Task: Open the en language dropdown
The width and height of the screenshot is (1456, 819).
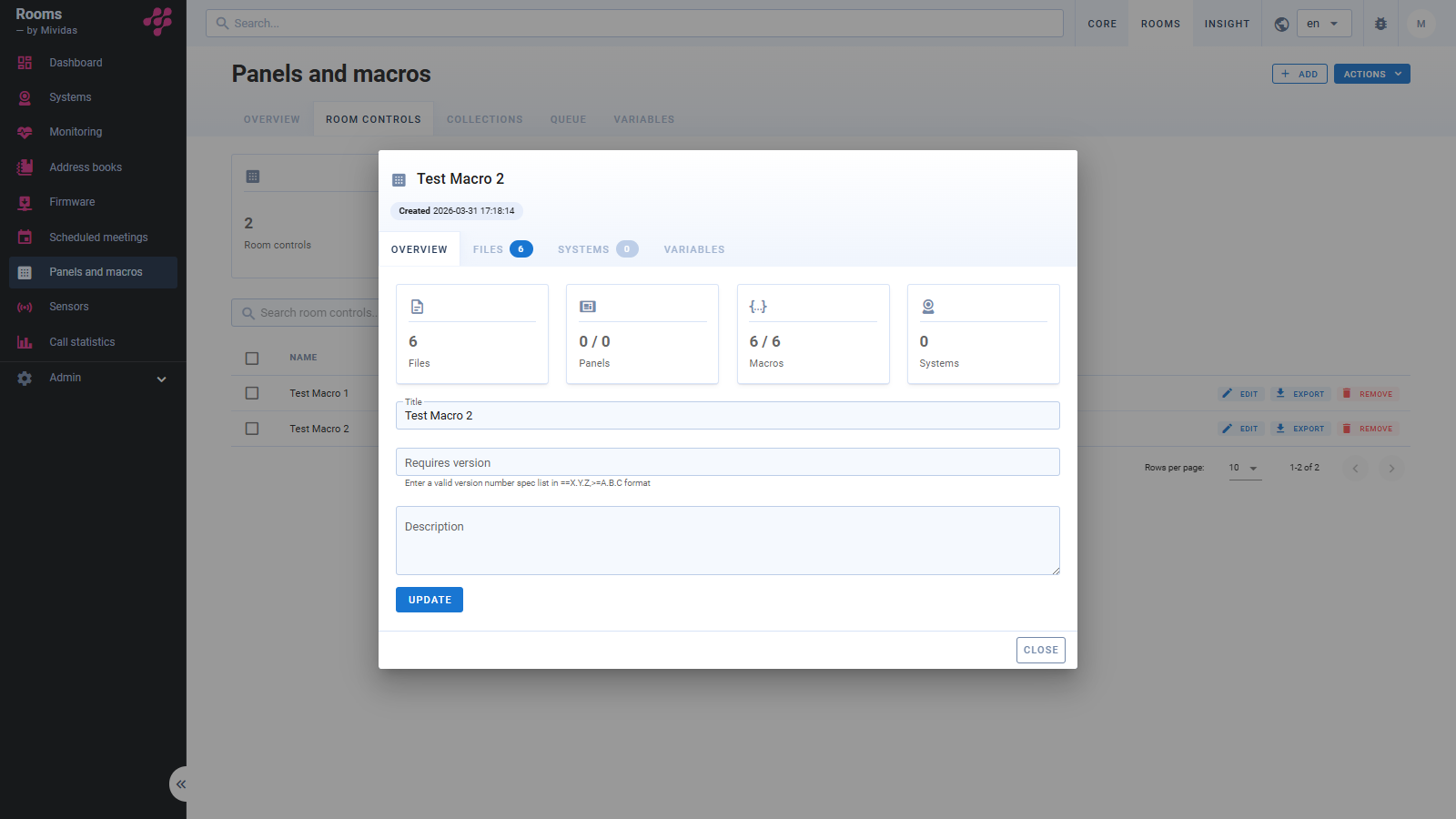Action: pyautogui.click(x=1323, y=24)
